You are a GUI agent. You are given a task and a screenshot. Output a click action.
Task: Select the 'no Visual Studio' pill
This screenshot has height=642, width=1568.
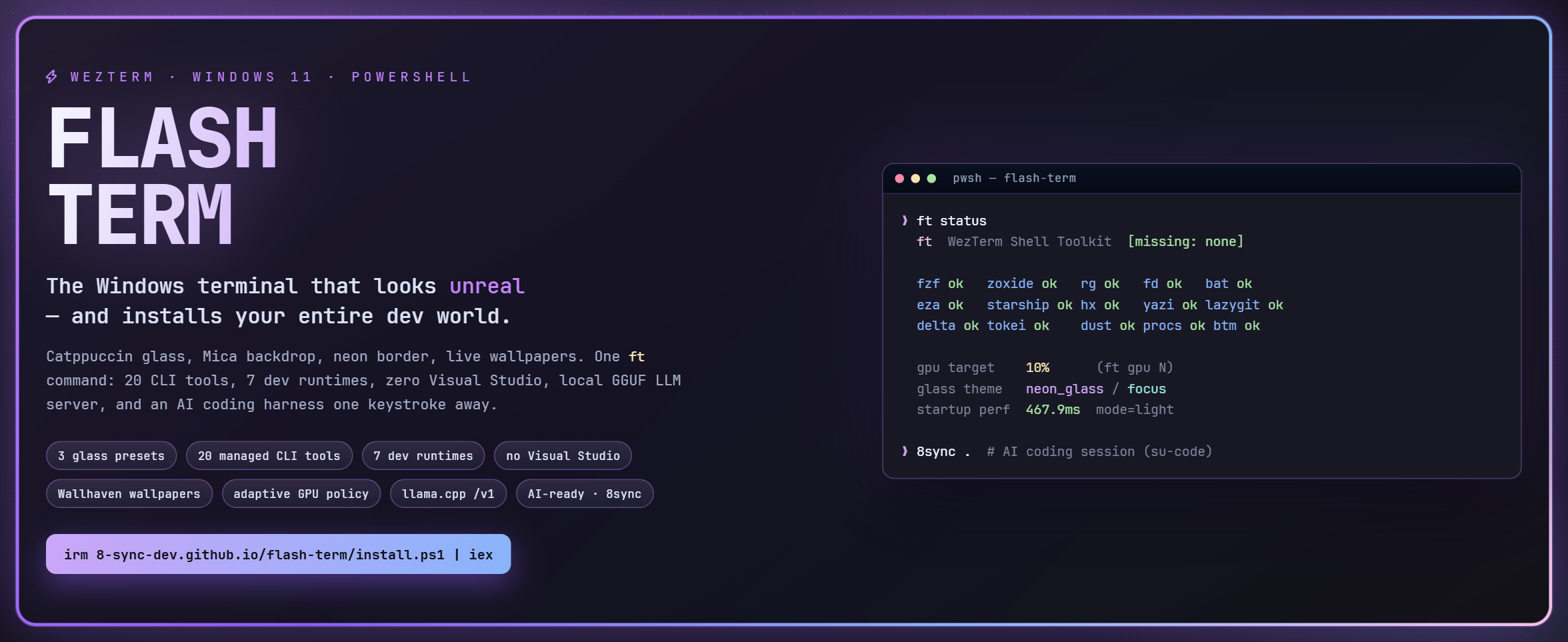point(563,456)
